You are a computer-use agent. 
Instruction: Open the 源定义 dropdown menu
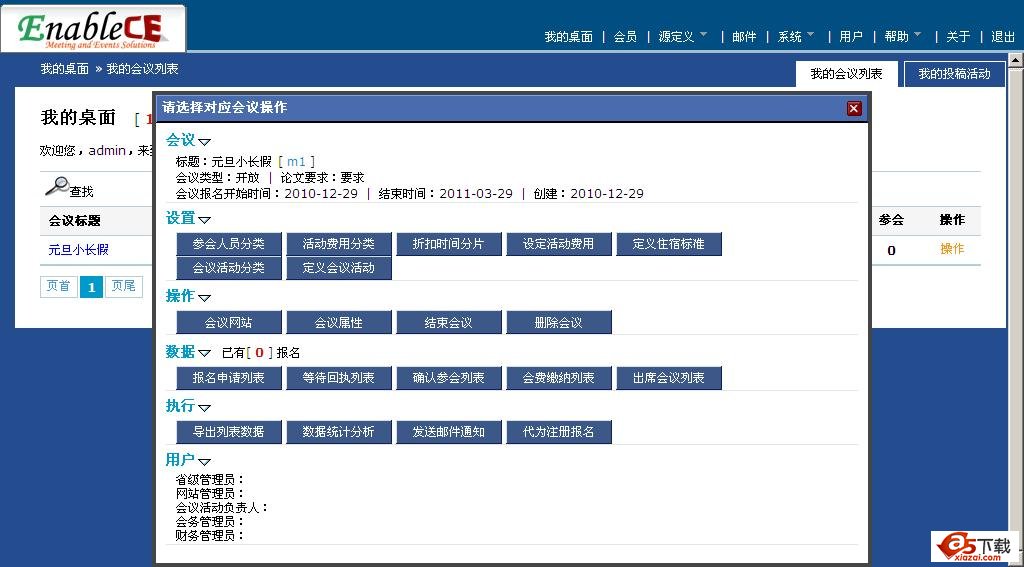(x=682, y=37)
